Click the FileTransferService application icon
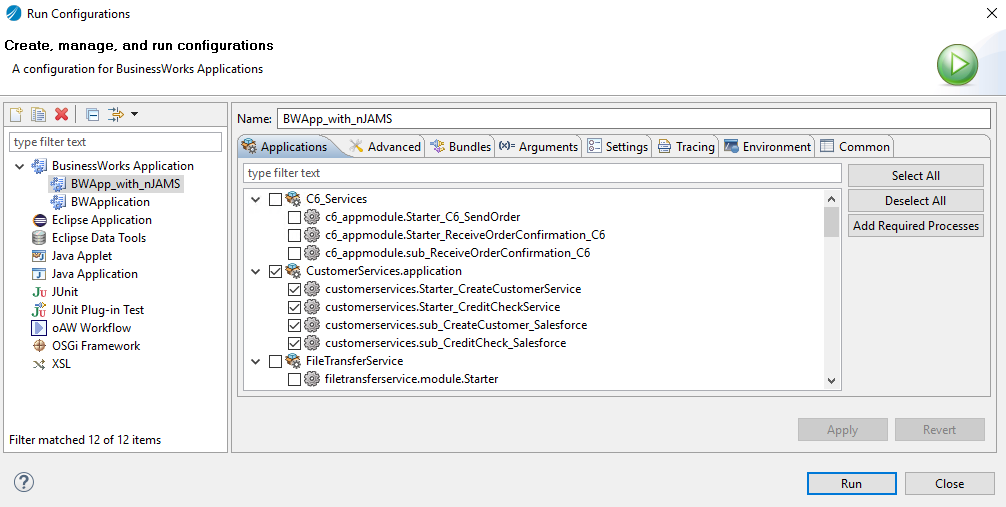1006x507 pixels. tap(294, 361)
